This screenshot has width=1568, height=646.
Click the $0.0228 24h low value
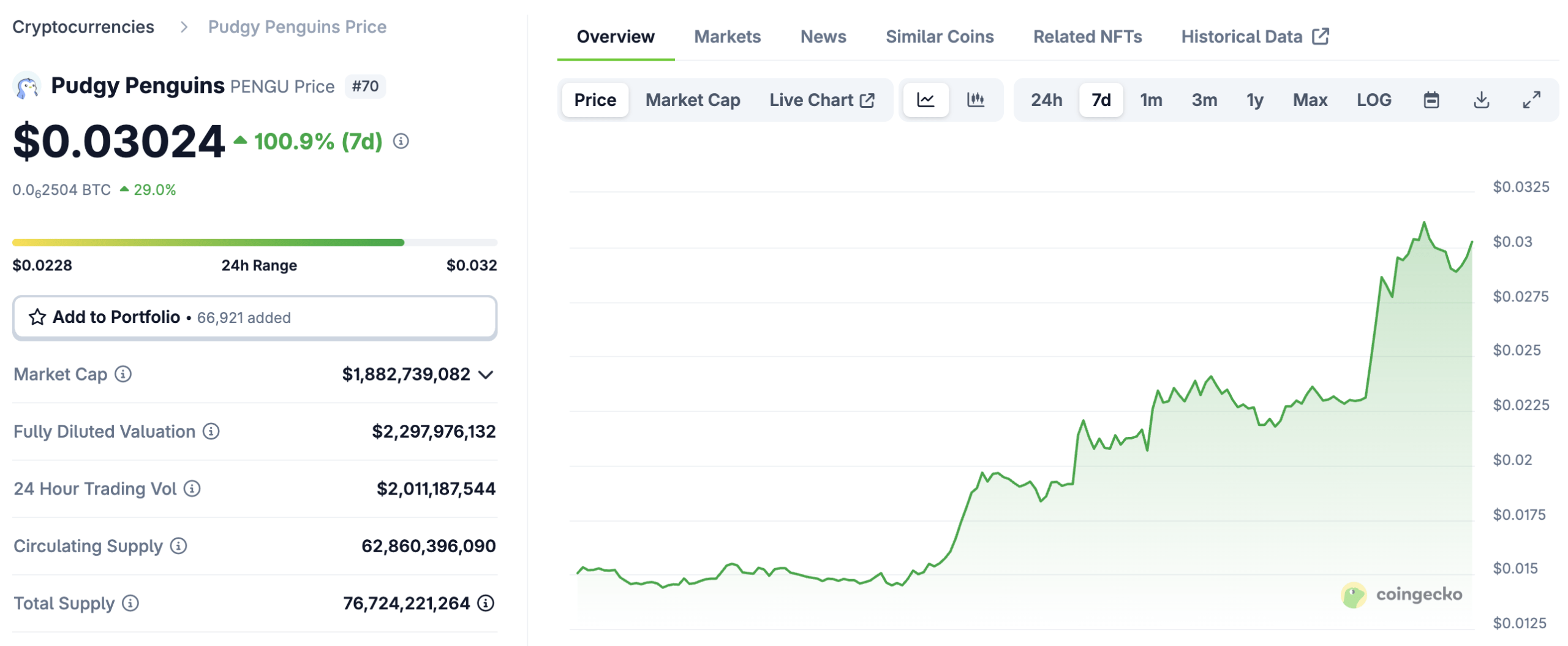click(x=42, y=265)
